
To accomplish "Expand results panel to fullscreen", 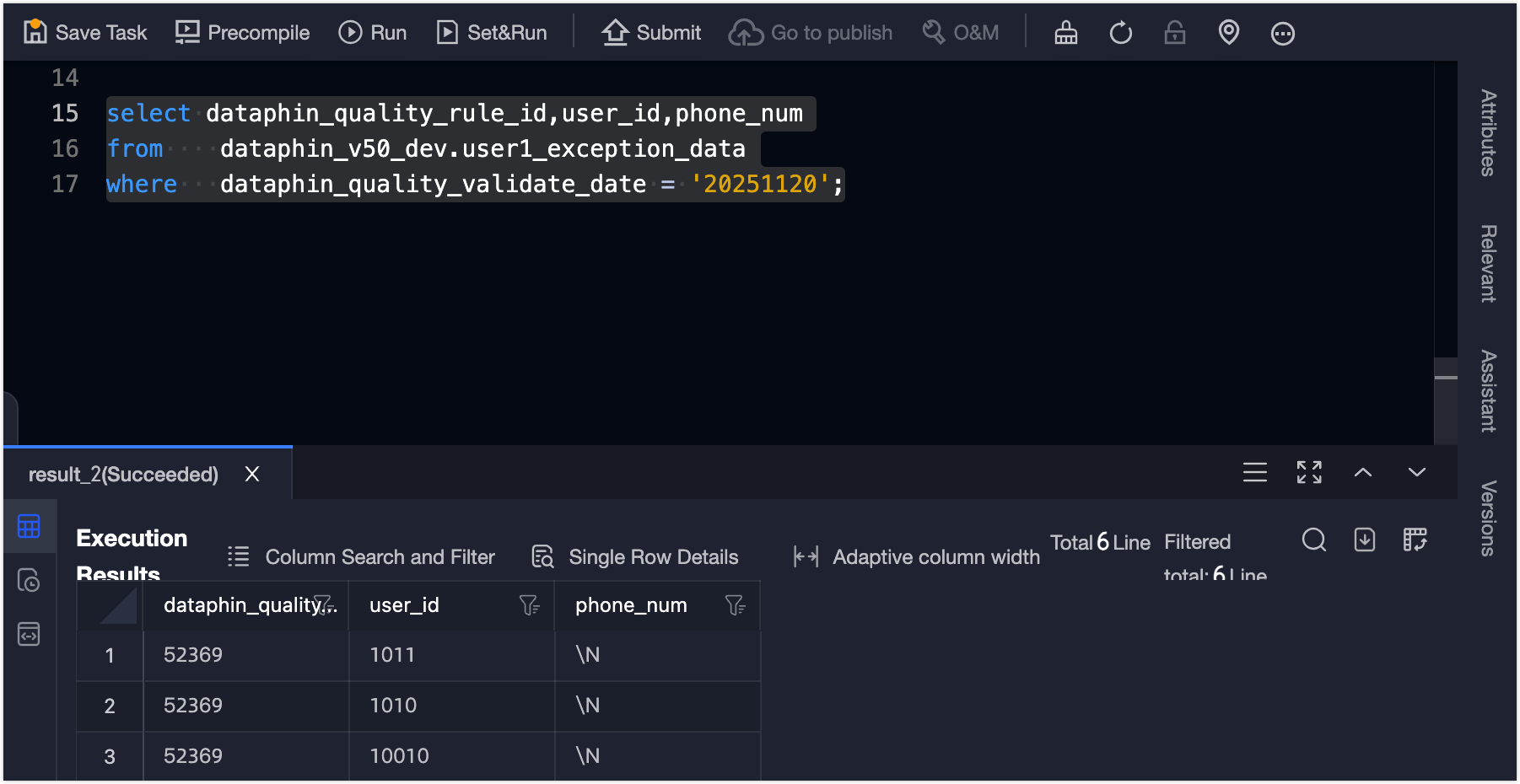I will point(1309,472).
